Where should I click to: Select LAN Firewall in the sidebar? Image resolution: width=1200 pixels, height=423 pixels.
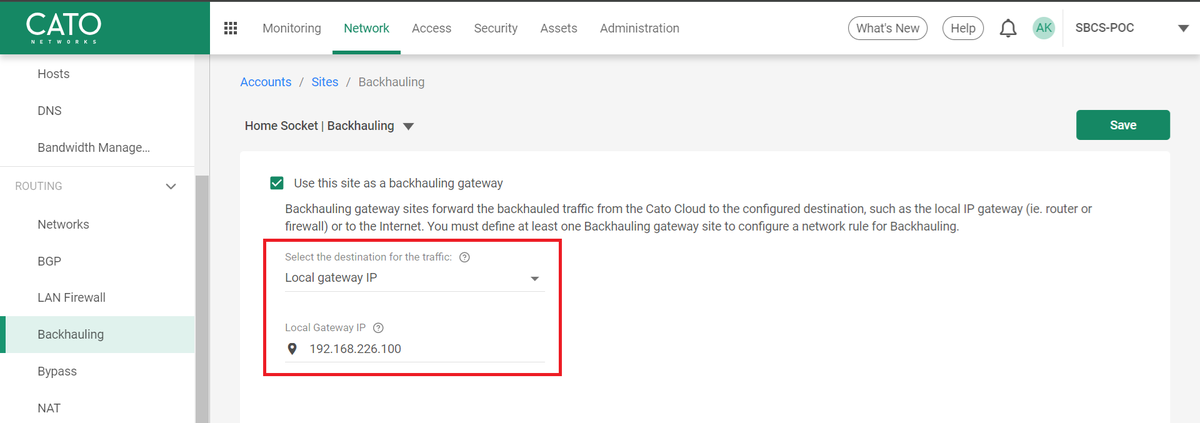click(71, 297)
